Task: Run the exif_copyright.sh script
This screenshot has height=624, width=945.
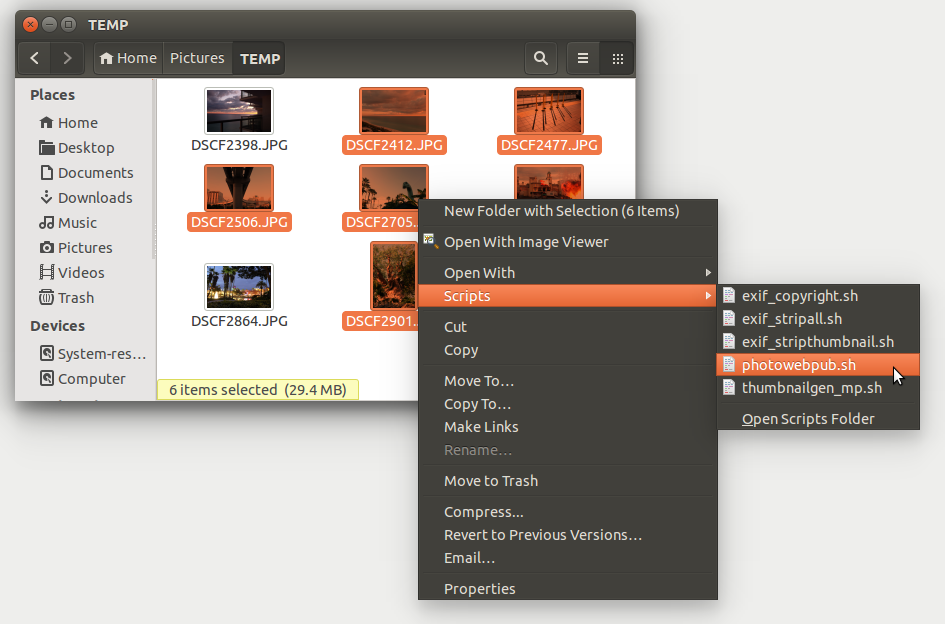Action: click(x=799, y=296)
